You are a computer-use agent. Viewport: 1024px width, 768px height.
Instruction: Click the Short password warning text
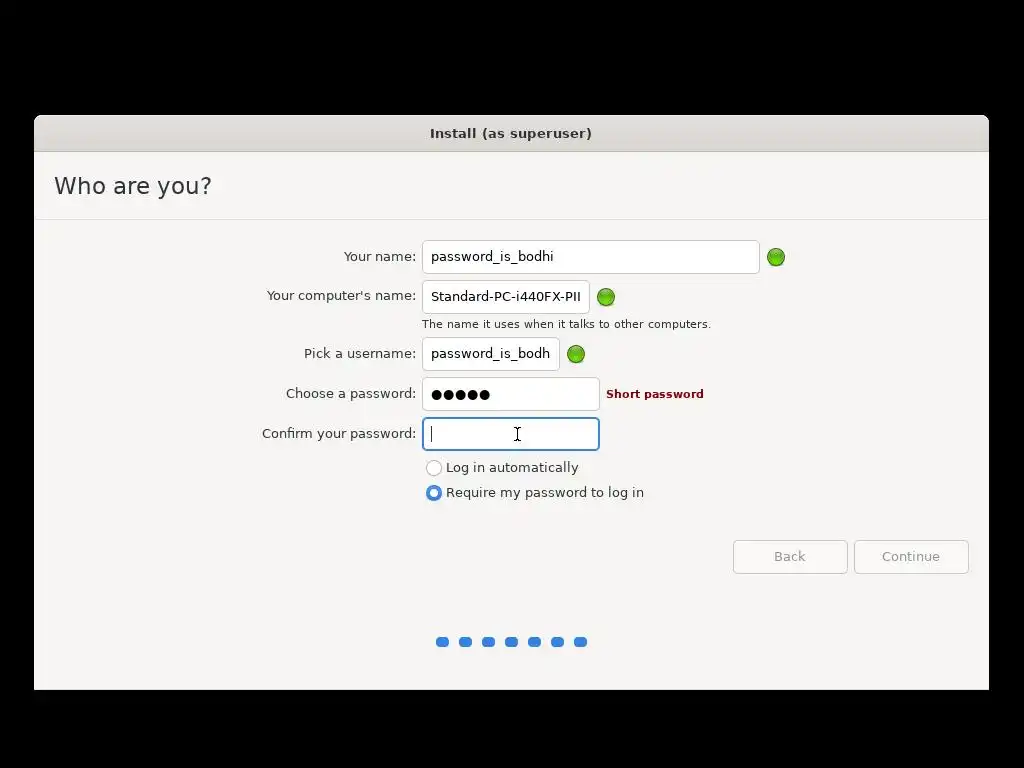654,394
